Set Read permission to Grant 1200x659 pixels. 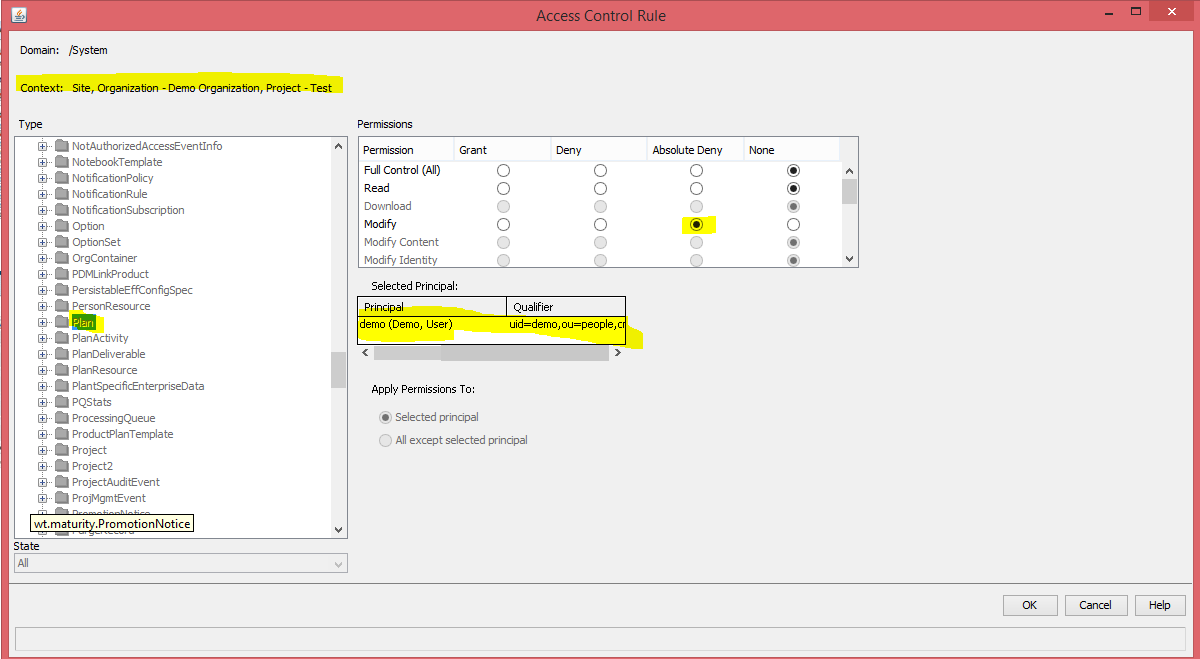click(503, 188)
